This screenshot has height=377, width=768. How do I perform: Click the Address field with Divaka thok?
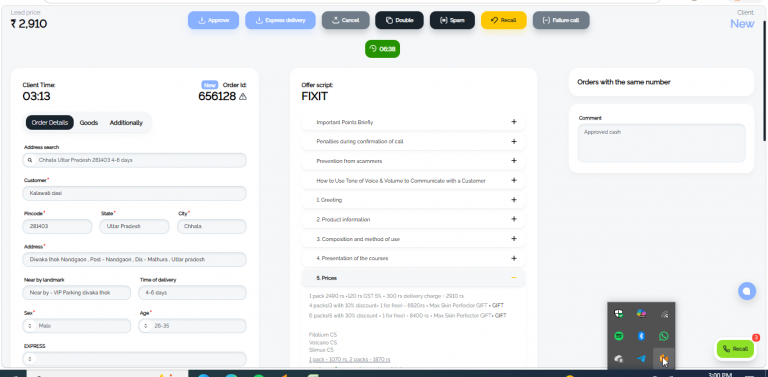[x=134, y=259]
